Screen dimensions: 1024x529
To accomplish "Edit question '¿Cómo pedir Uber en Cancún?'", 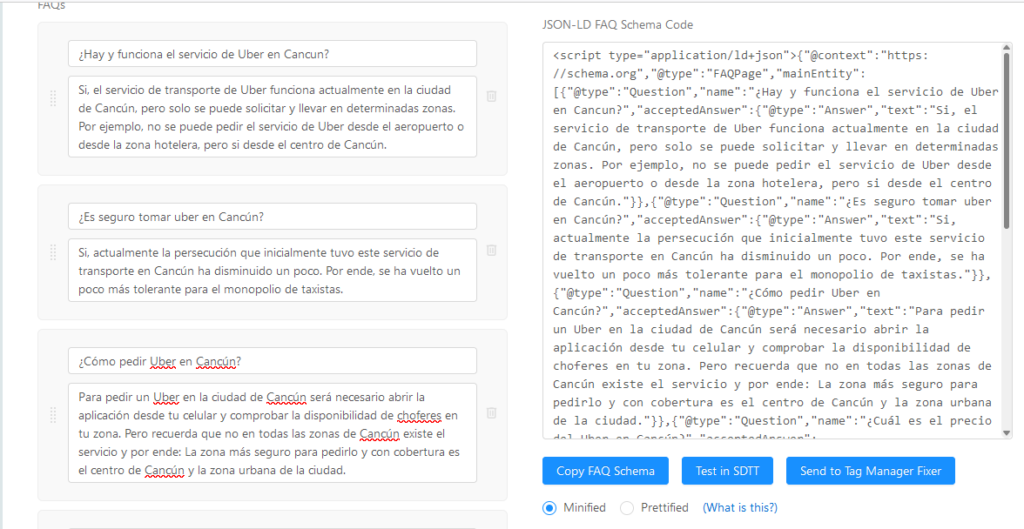I will tap(272, 361).
